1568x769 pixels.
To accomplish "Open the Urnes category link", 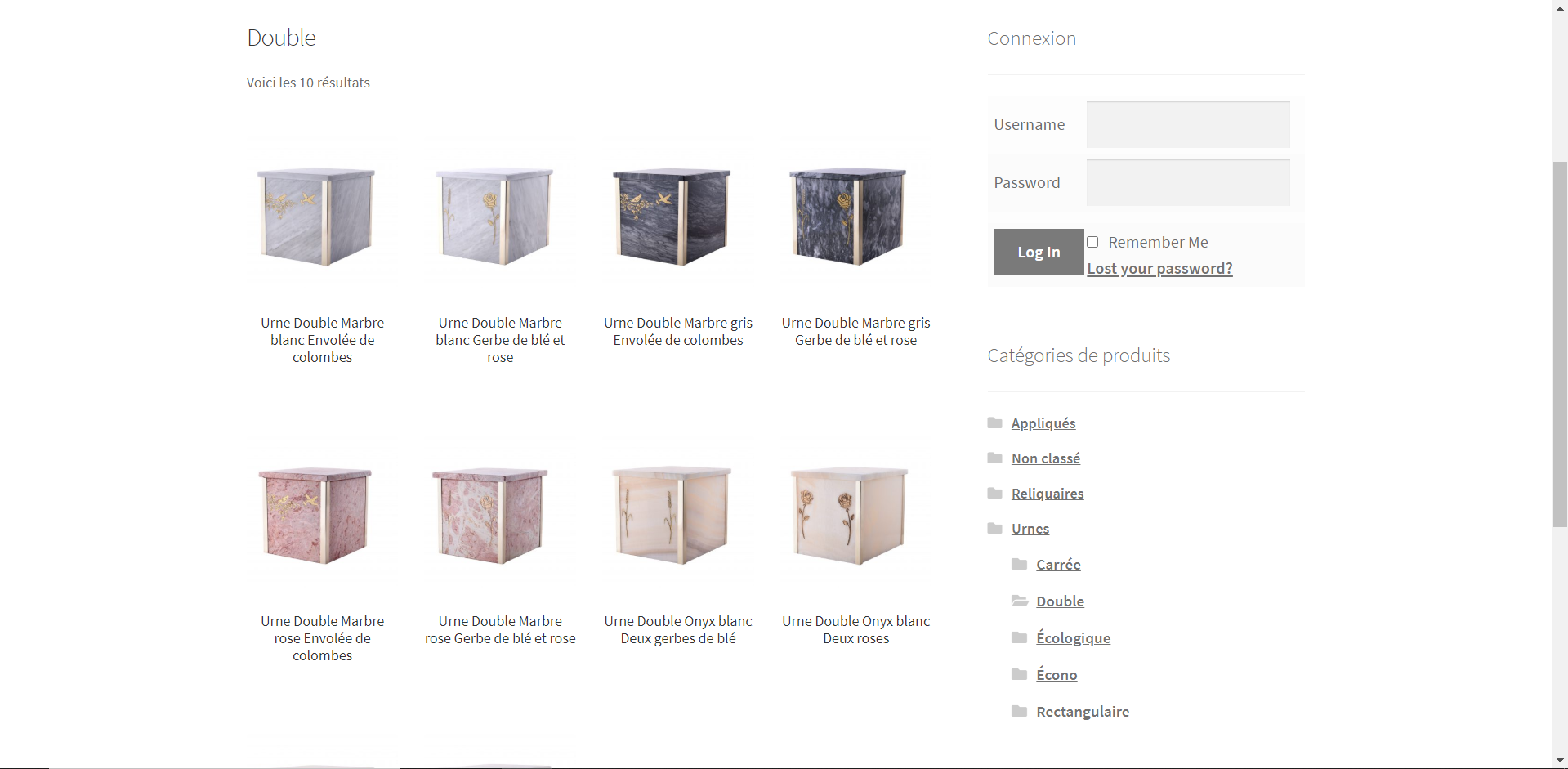I will pos(1030,529).
